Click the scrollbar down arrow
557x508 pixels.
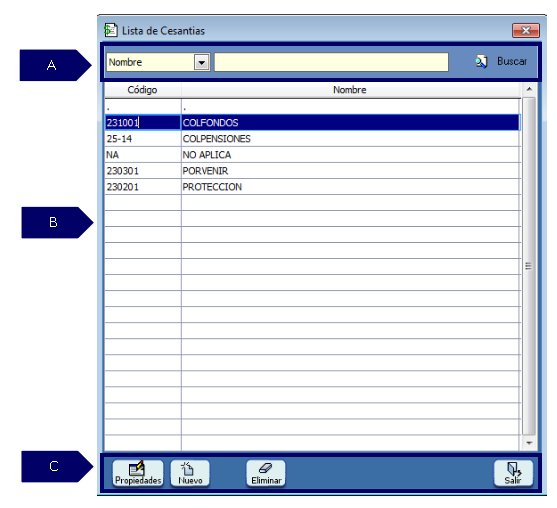529,443
